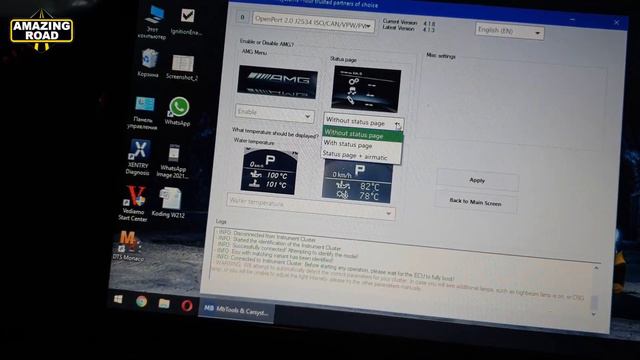This screenshot has height=360, width=640.
Task: Open Opera browser from taskbar
Action: 187,305
